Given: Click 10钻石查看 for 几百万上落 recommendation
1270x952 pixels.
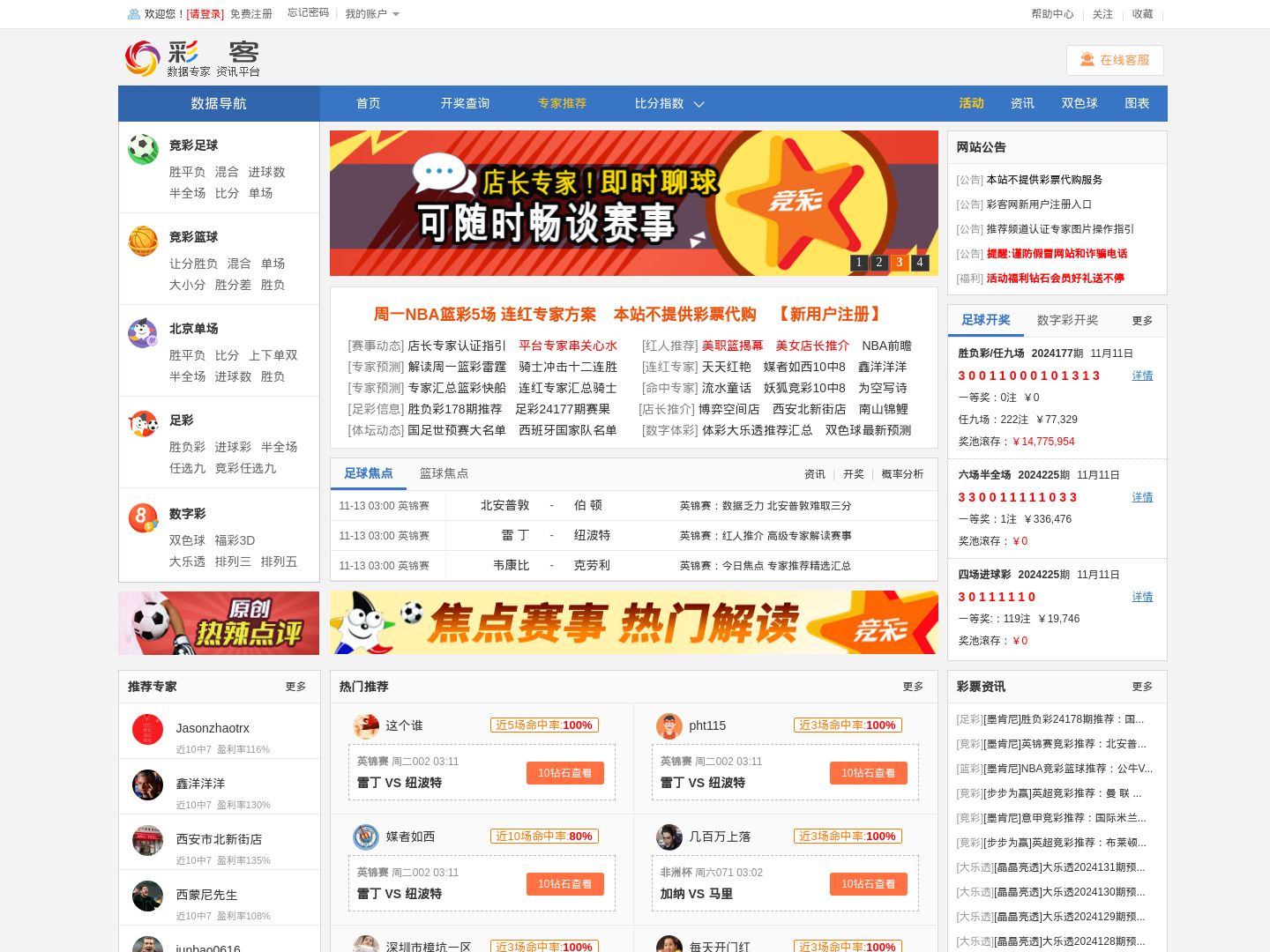Looking at the screenshot, I should [x=869, y=884].
